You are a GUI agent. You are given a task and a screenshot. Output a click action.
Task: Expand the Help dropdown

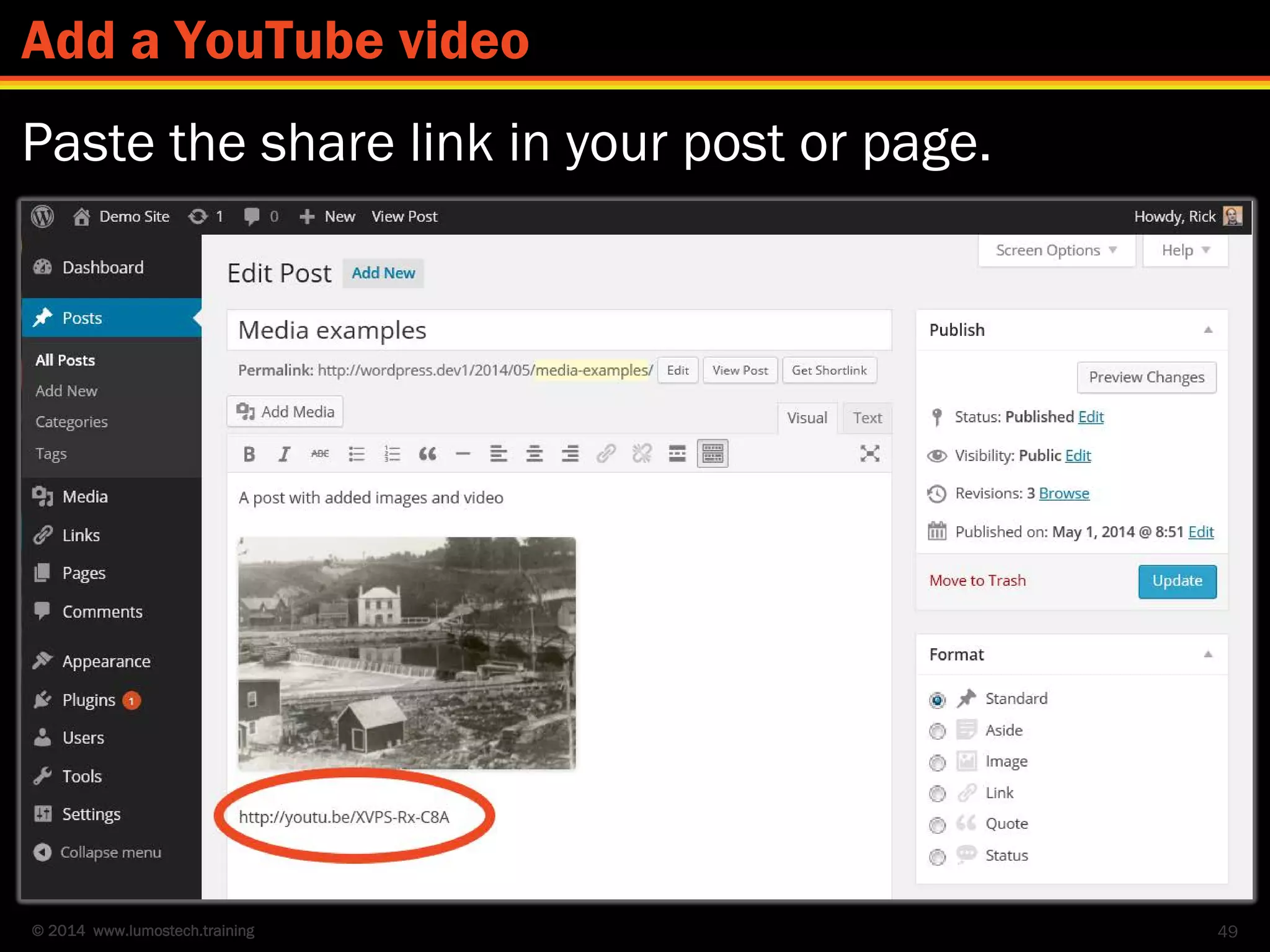(1186, 250)
